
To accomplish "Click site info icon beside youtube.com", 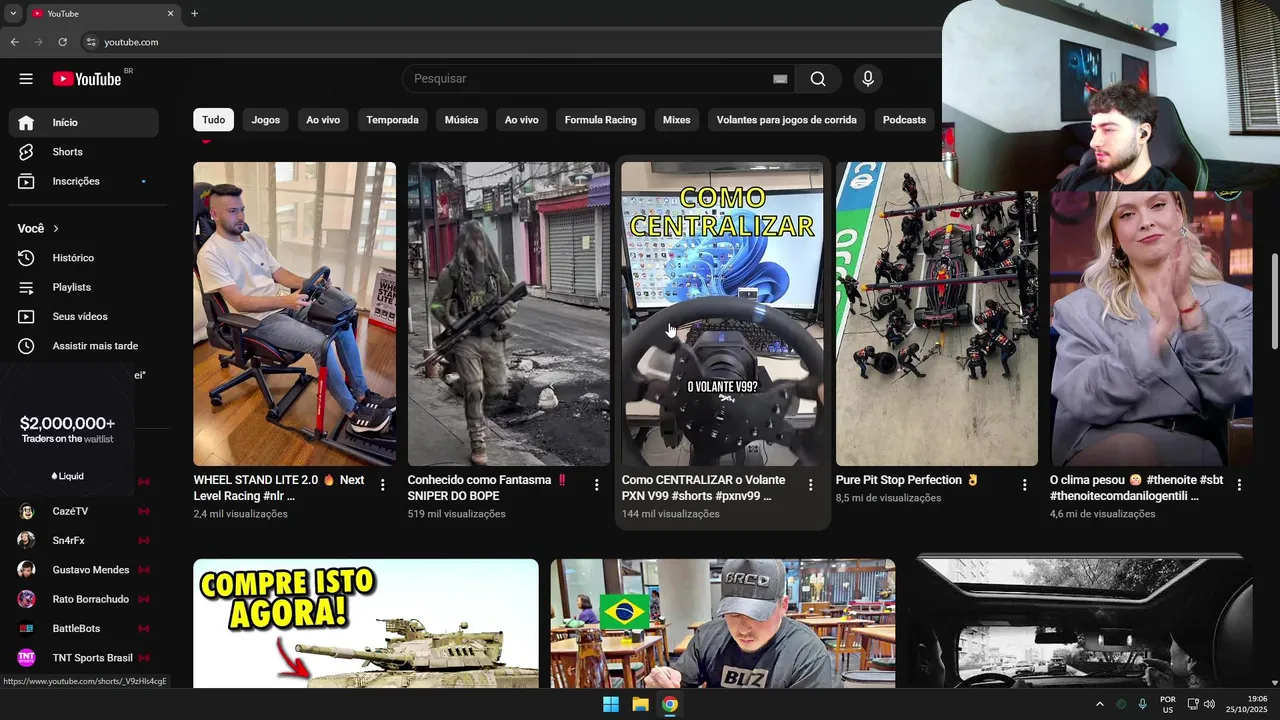I will point(91,42).
